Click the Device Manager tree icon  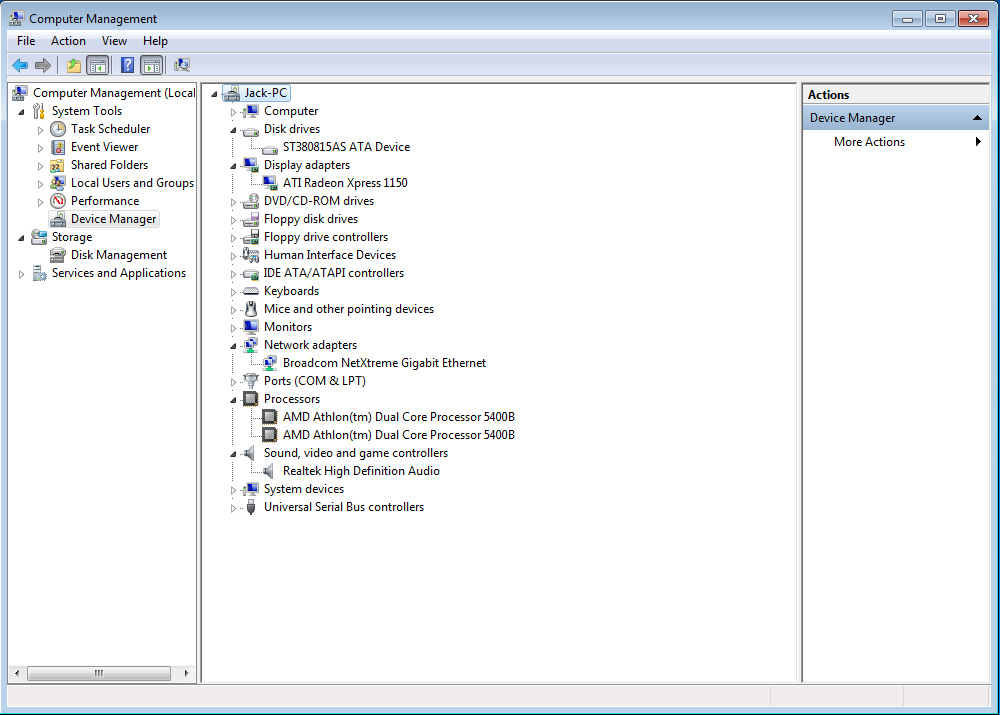(58, 219)
